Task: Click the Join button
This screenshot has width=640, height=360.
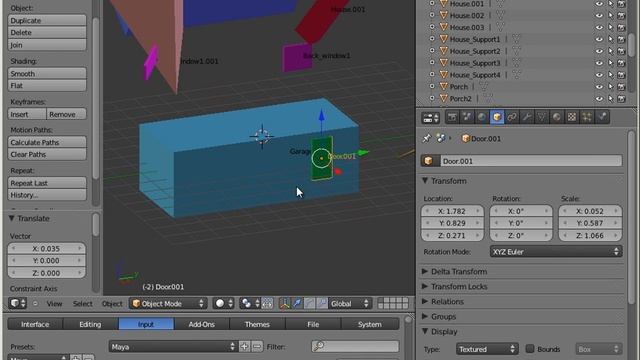Action: point(47,44)
